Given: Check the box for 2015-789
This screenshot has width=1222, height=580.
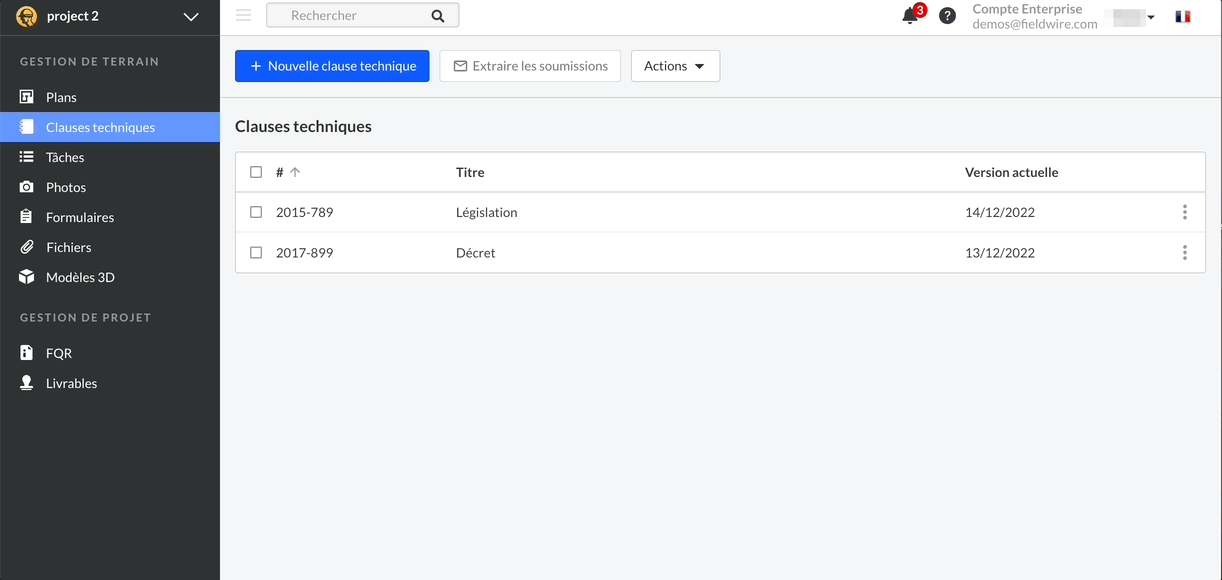Looking at the screenshot, I should click(256, 212).
